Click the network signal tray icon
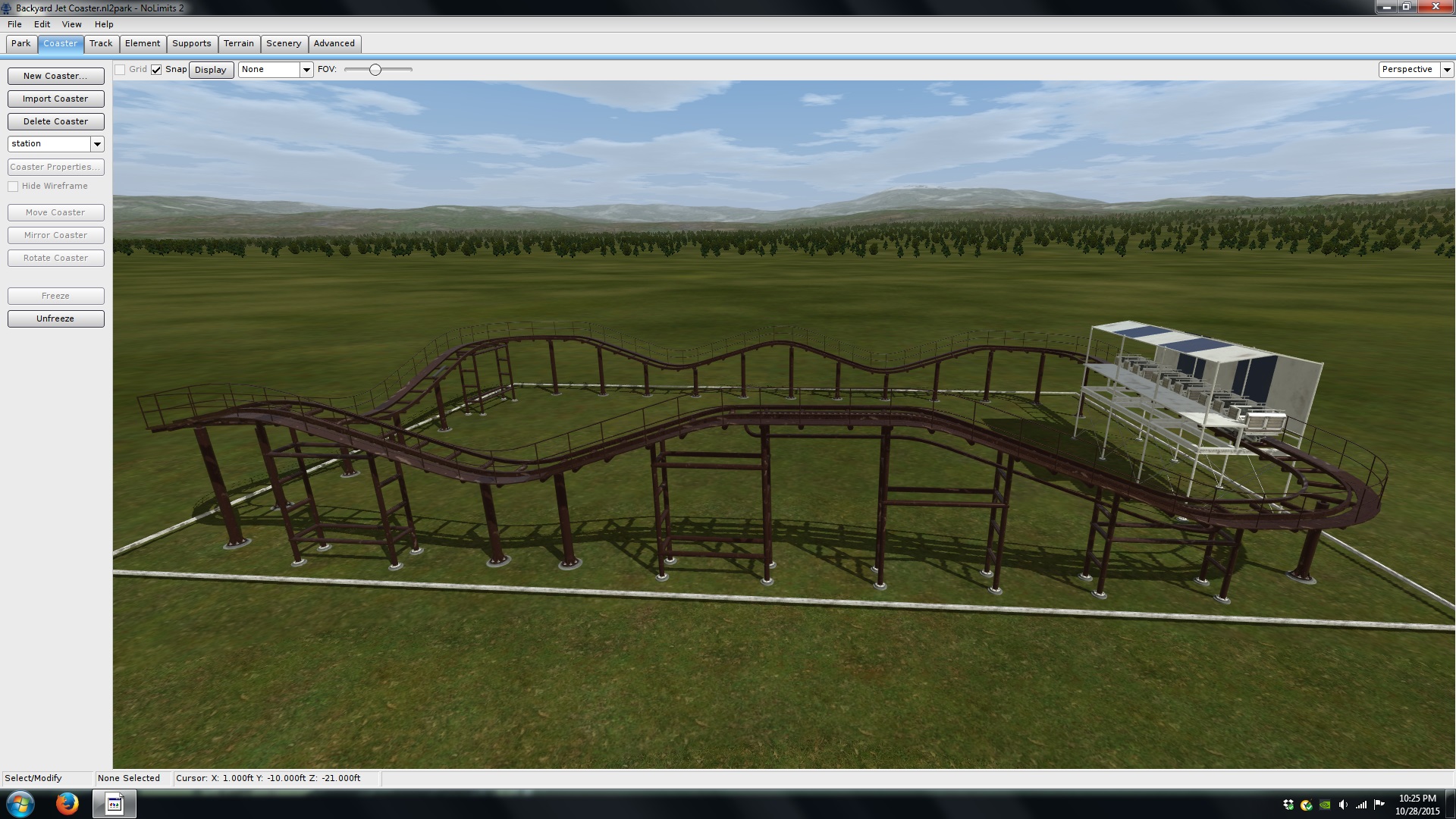The width and height of the screenshot is (1456, 819). pos(1361,805)
